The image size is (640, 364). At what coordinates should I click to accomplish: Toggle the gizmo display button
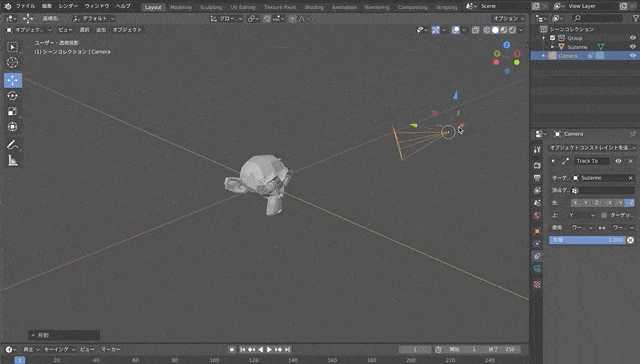(x=436, y=30)
